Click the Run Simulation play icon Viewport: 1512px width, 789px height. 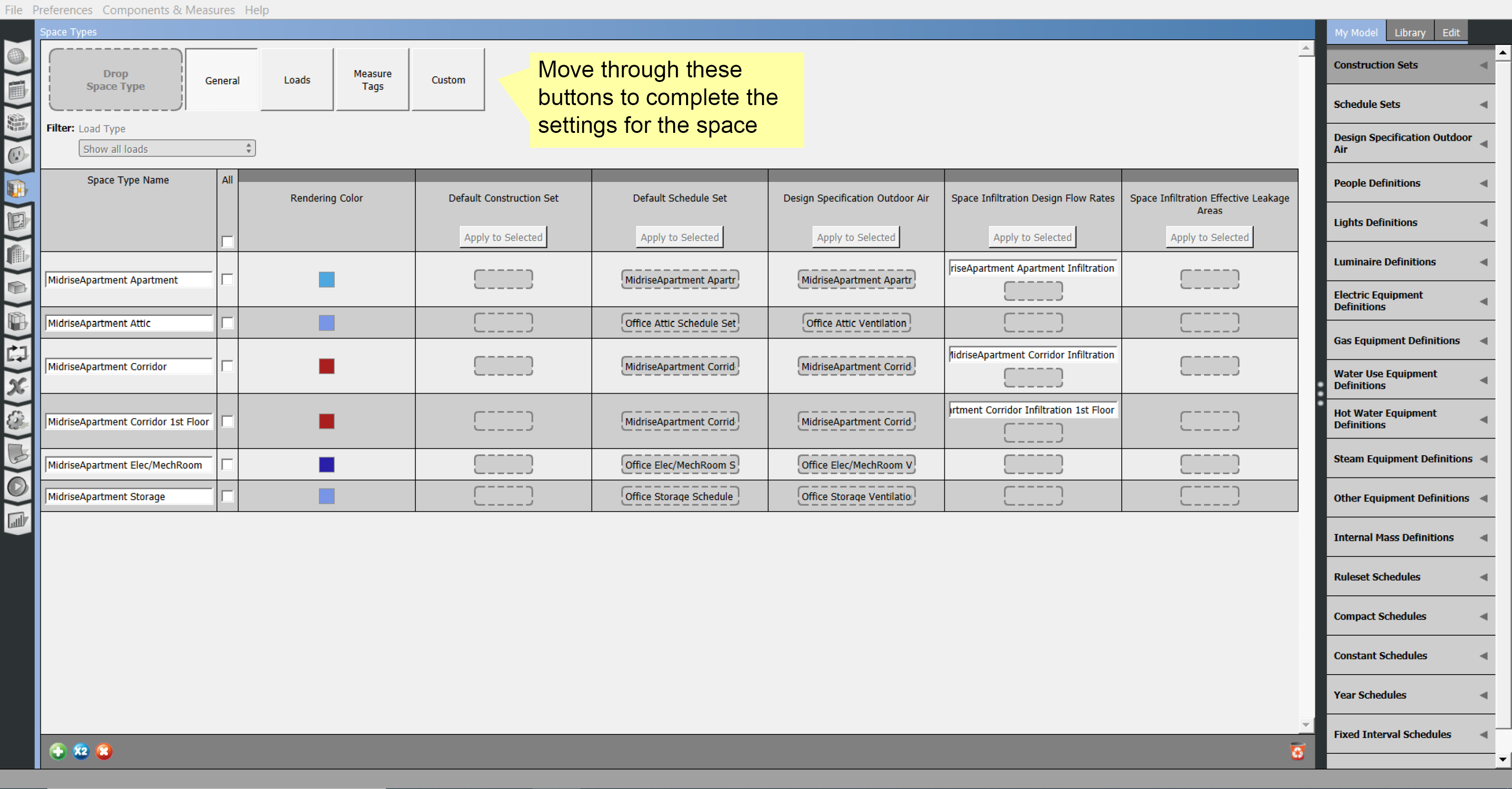(17, 486)
